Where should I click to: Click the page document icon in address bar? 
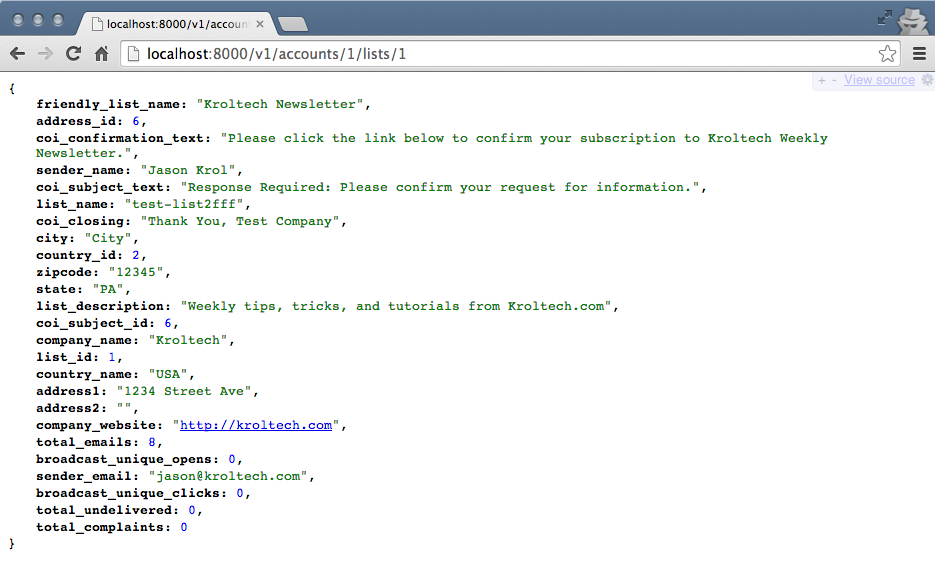tap(134, 54)
